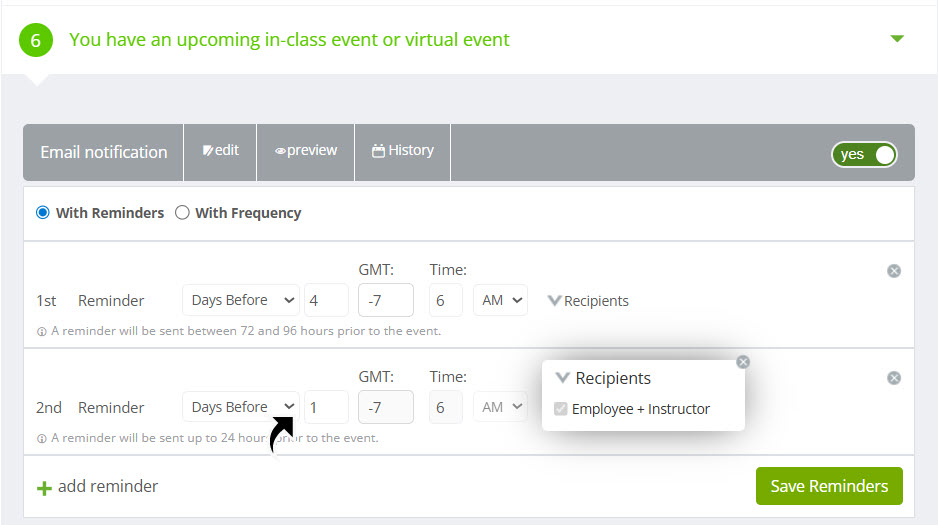The height and width of the screenshot is (525, 938).
Task: Open the 2nd Reminder AM/PM dropdown
Action: point(500,407)
